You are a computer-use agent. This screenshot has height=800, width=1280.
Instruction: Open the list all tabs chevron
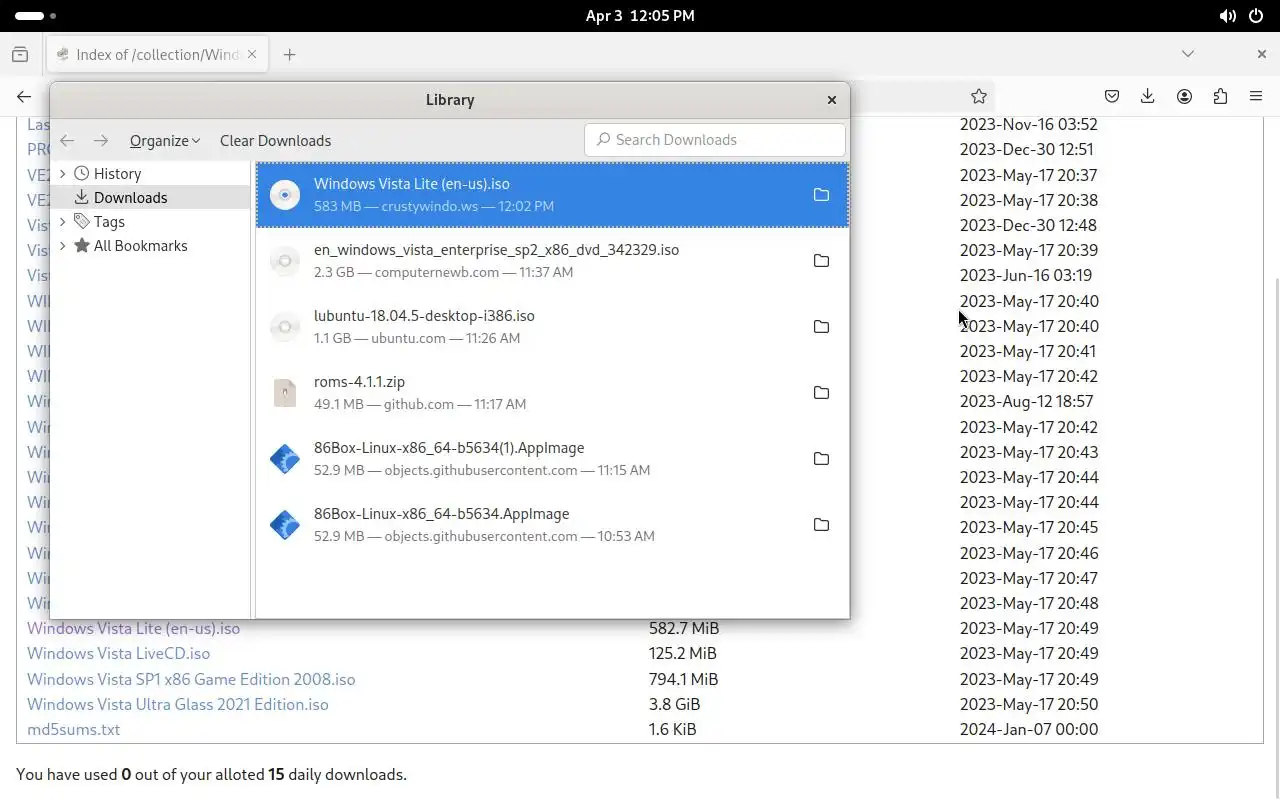[x=1188, y=54]
